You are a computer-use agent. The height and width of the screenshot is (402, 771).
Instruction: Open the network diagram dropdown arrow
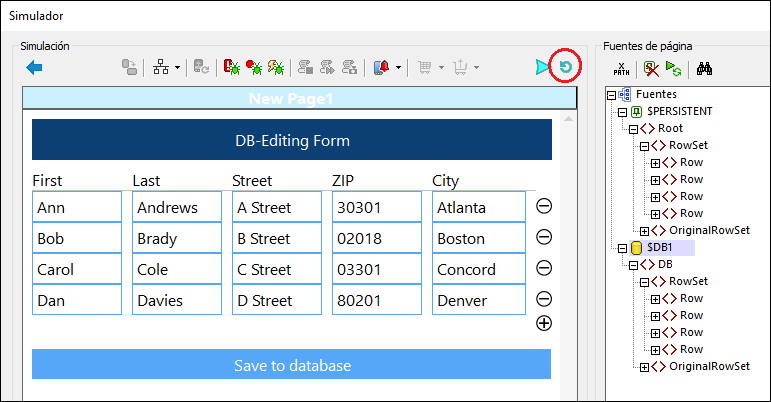click(177, 68)
